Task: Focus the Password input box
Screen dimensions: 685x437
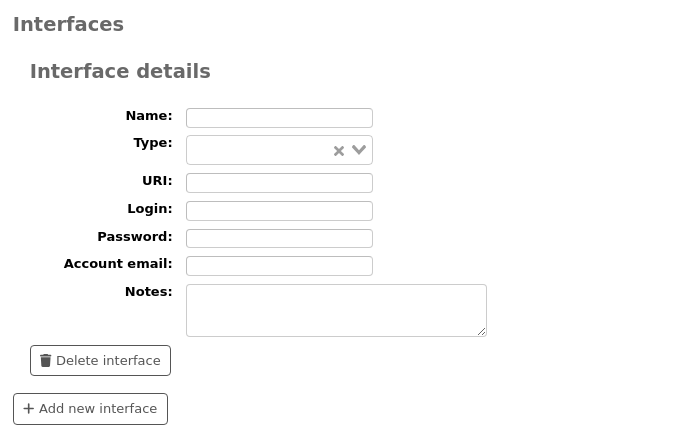Action: [279, 238]
